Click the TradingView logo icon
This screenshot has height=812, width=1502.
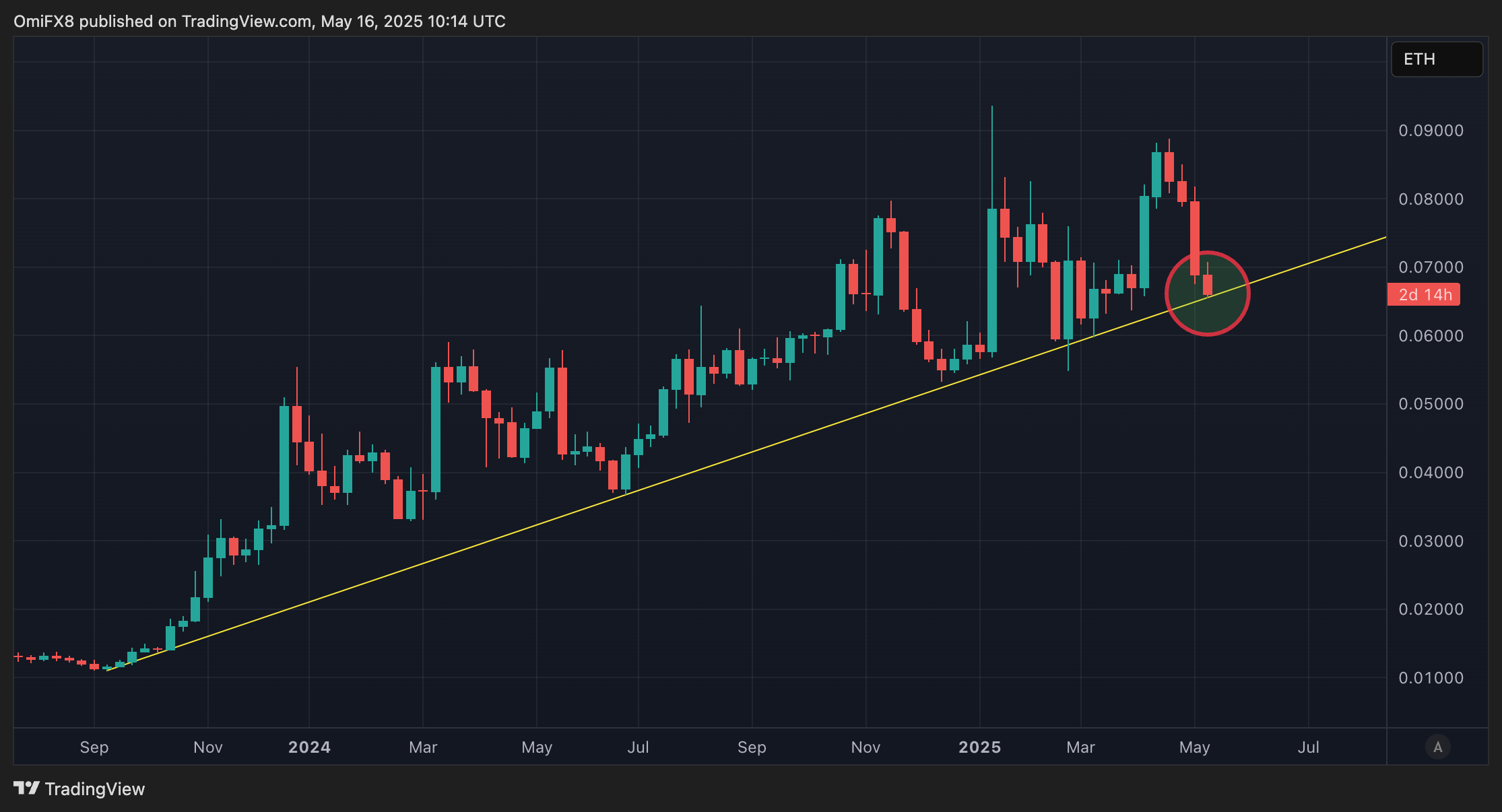pos(27,788)
